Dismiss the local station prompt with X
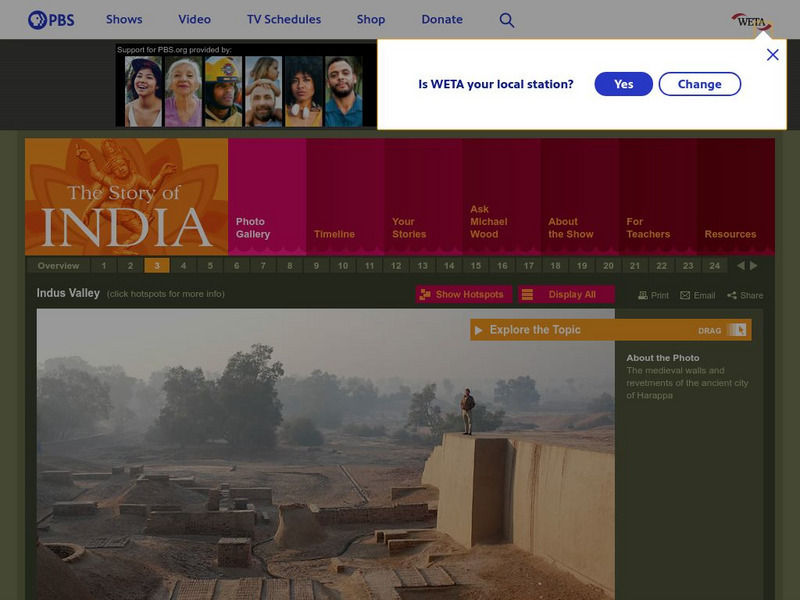 (772, 54)
